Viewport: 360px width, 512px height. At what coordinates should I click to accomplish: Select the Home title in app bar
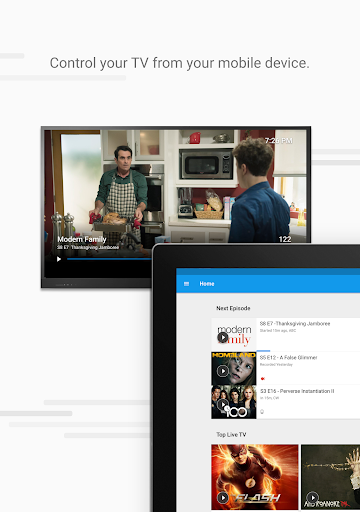click(x=207, y=284)
